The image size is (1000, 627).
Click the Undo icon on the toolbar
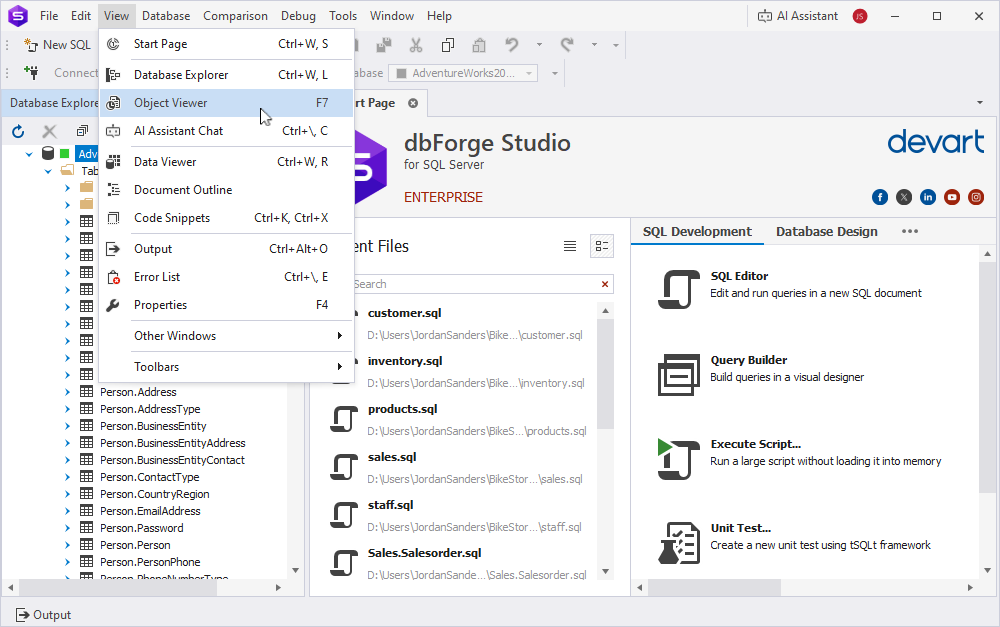tap(512, 45)
